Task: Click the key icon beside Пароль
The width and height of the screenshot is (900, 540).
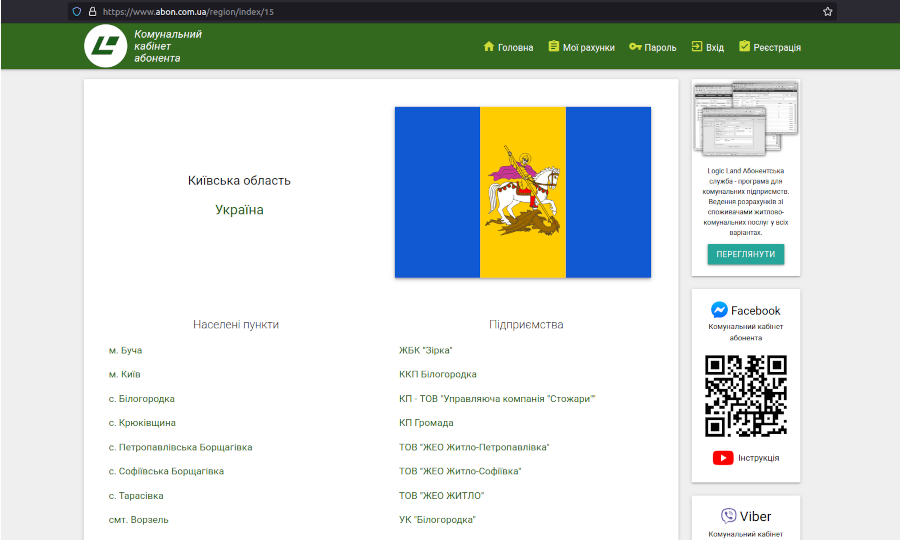Action: (635, 46)
